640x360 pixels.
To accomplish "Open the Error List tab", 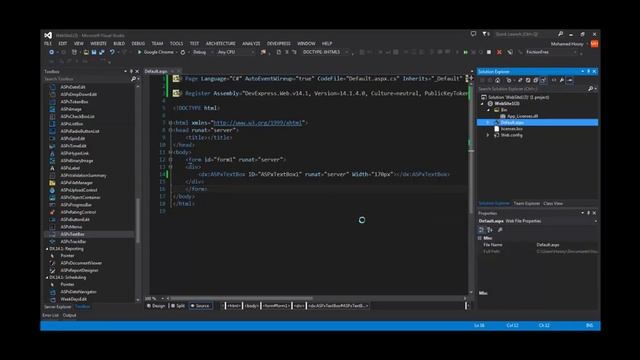I will [x=51, y=315].
